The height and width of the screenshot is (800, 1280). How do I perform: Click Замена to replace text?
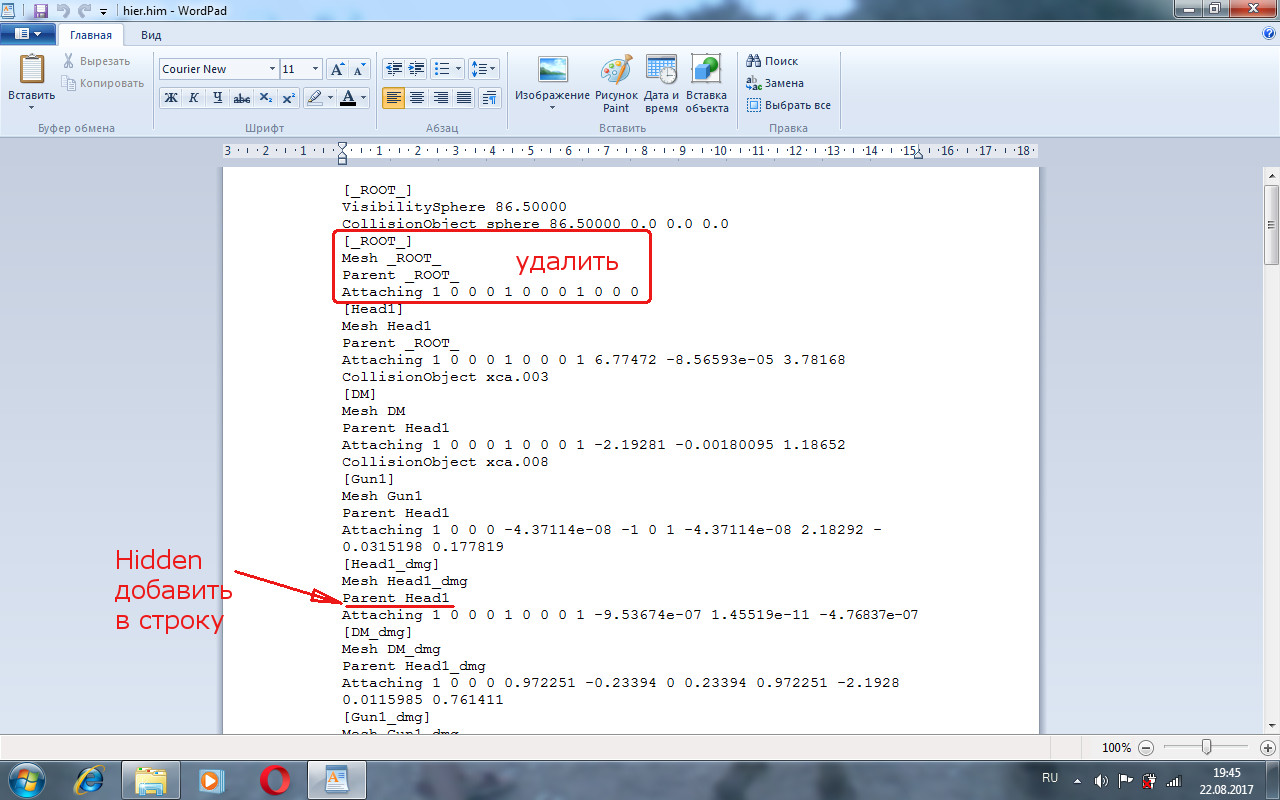[774, 83]
